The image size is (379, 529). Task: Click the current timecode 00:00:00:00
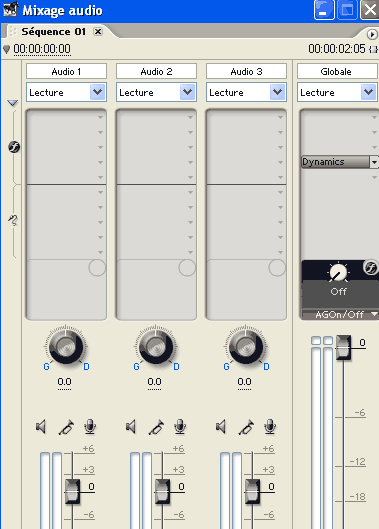point(42,49)
